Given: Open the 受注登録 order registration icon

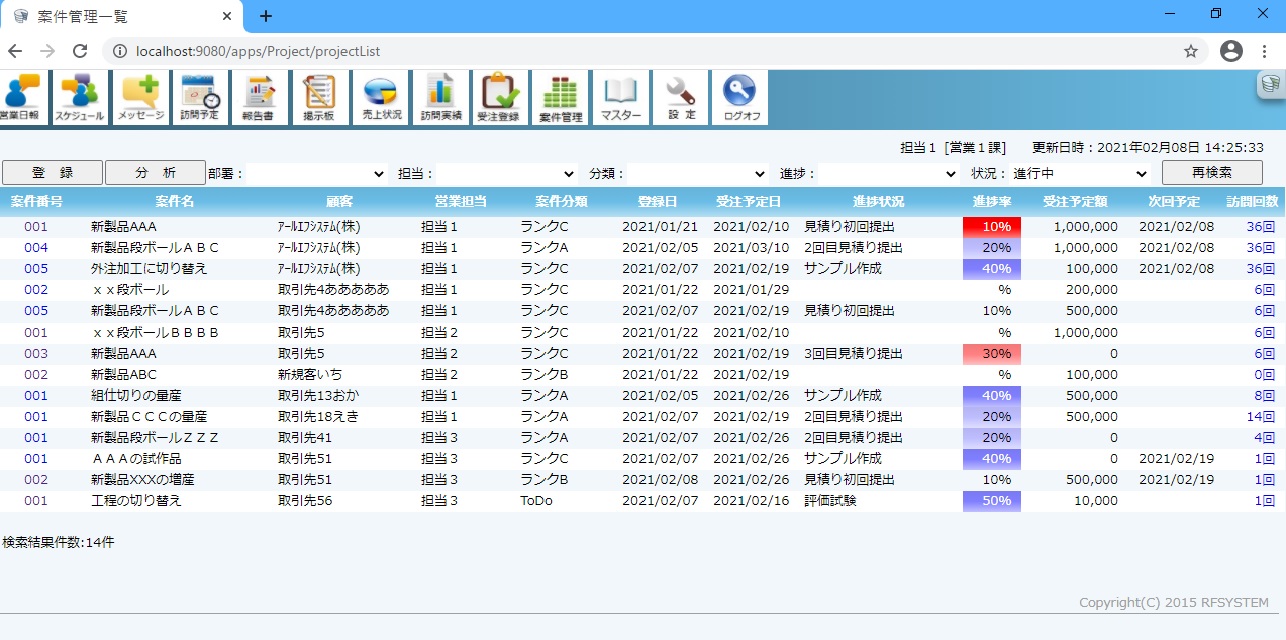Looking at the screenshot, I should [x=500, y=98].
